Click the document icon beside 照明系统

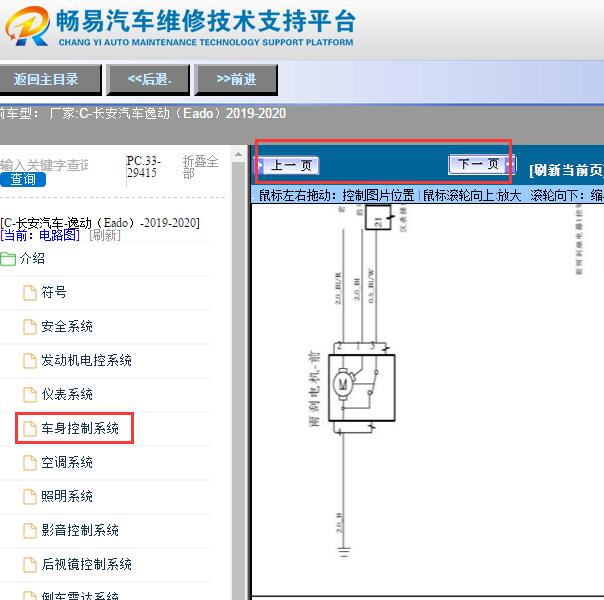[x=30, y=496]
